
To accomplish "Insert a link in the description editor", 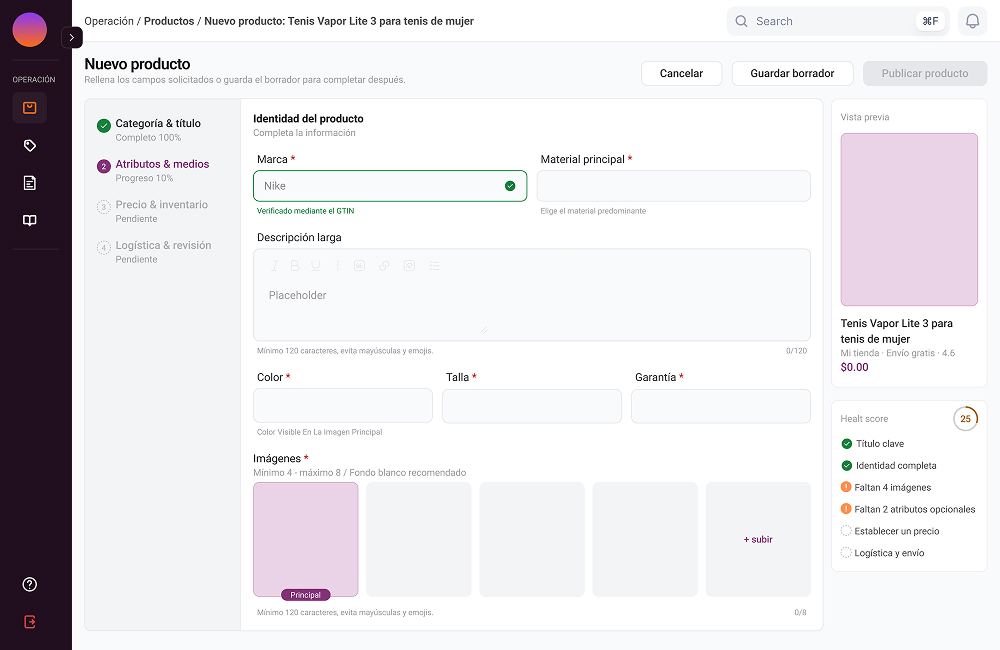I will 384,266.
